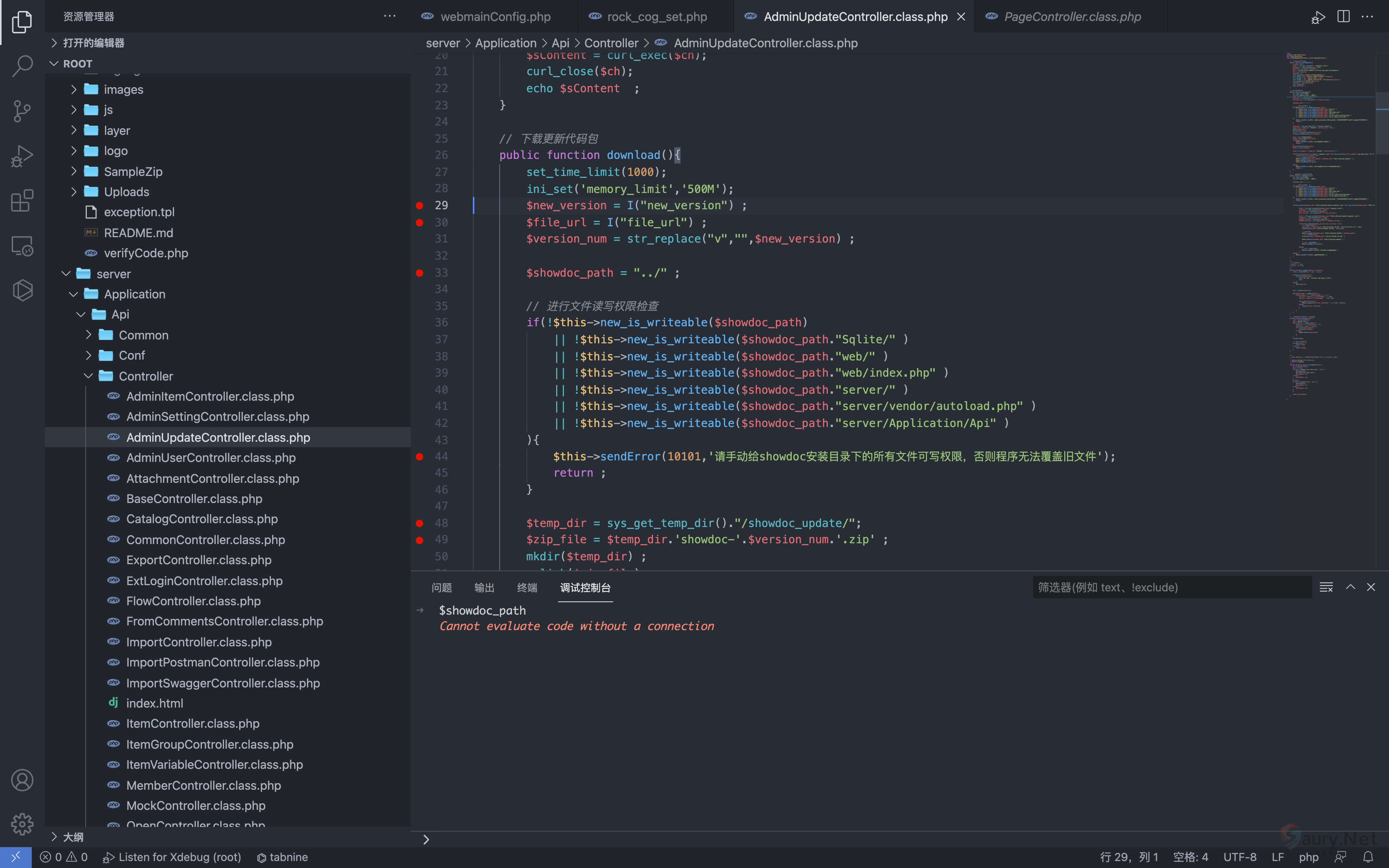This screenshot has width=1389, height=868.
Task: Switch to the 终端 panel tab
Action: tap(526, 587)
